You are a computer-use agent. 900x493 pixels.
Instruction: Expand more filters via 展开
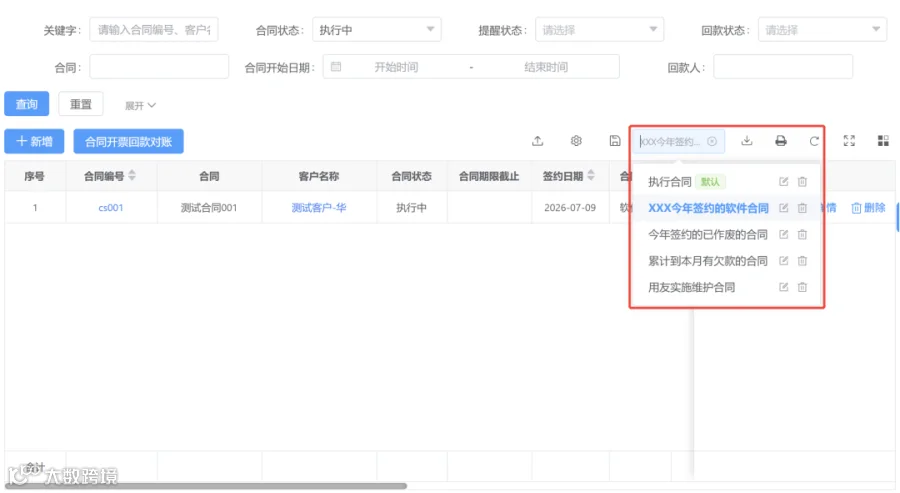coord(140,106)
